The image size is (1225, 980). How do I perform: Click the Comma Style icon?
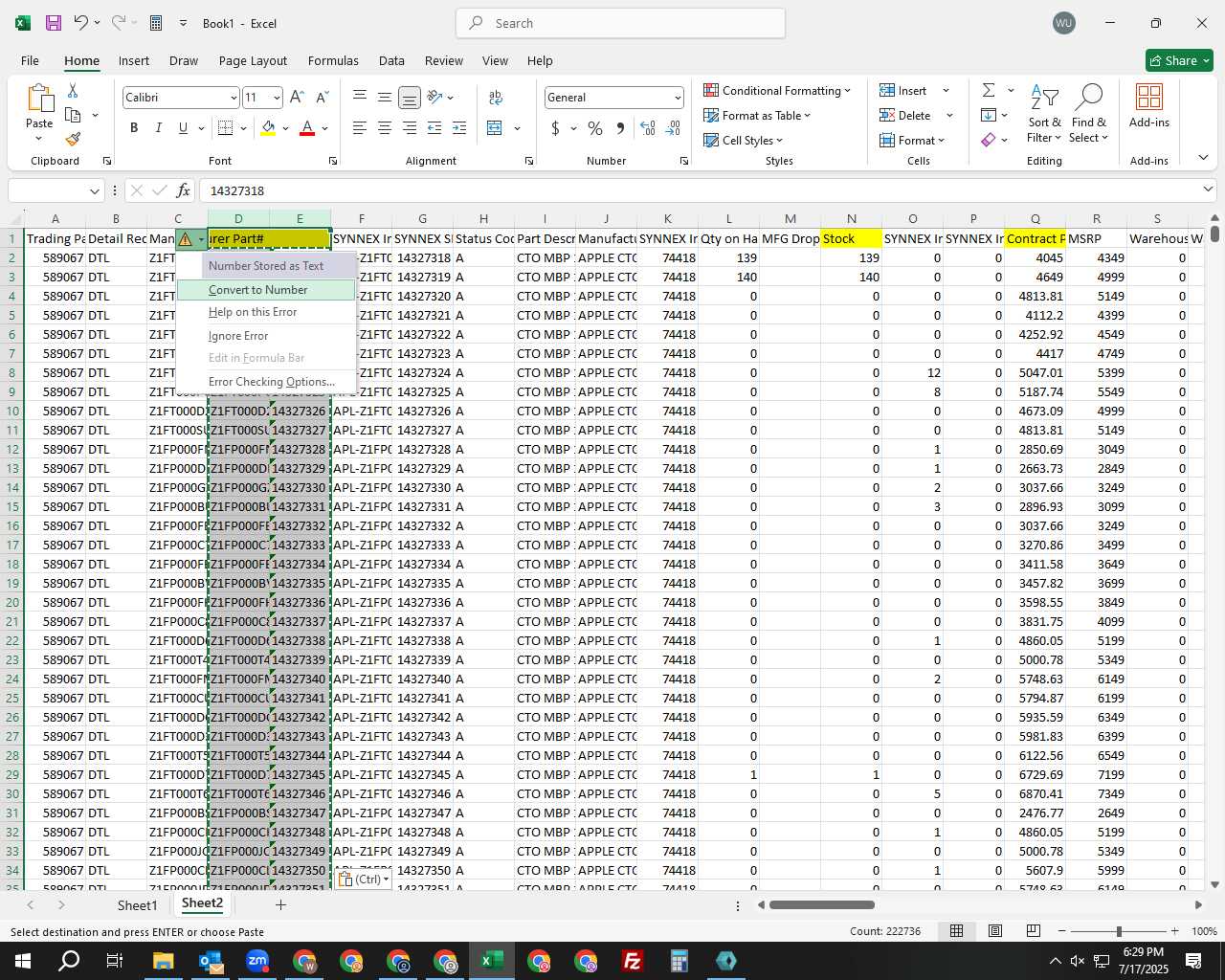(620, 128)
